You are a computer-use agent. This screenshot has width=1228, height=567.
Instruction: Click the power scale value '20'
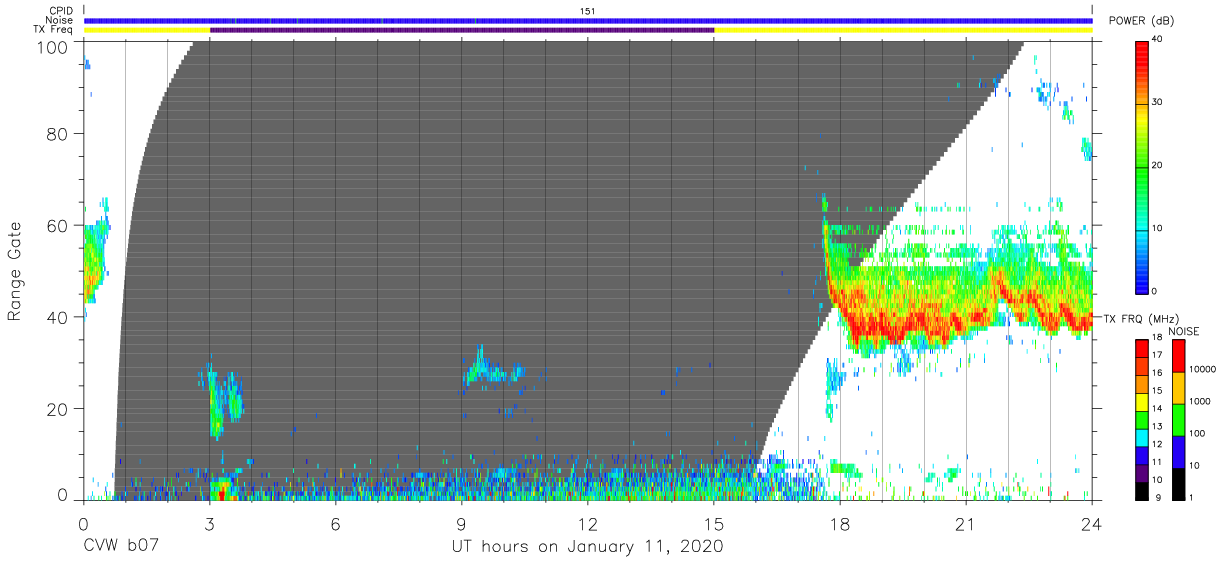click(1157, 165)
